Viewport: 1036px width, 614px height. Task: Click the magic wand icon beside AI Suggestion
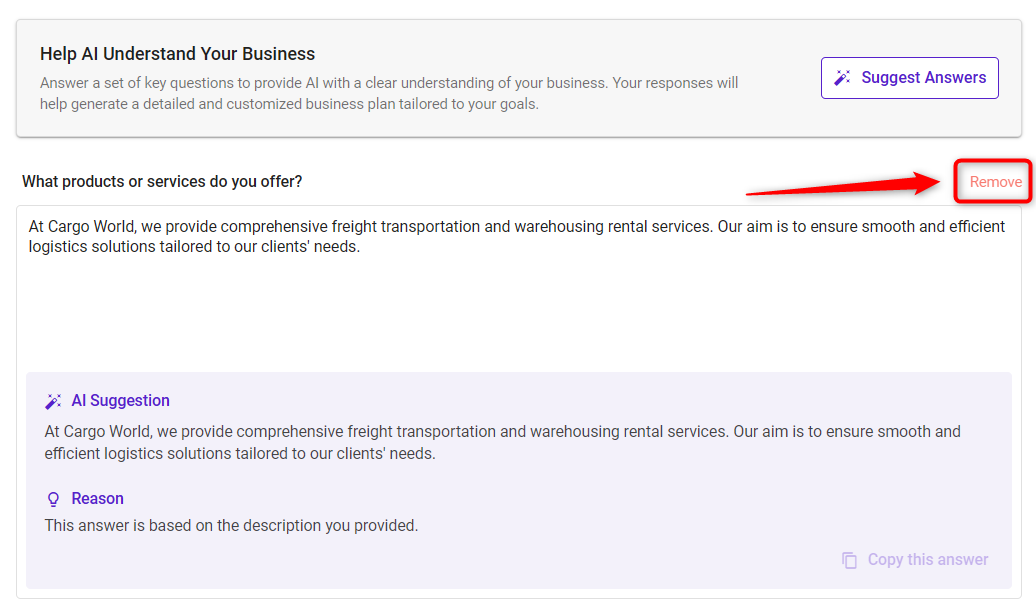(x=53, y=401)
